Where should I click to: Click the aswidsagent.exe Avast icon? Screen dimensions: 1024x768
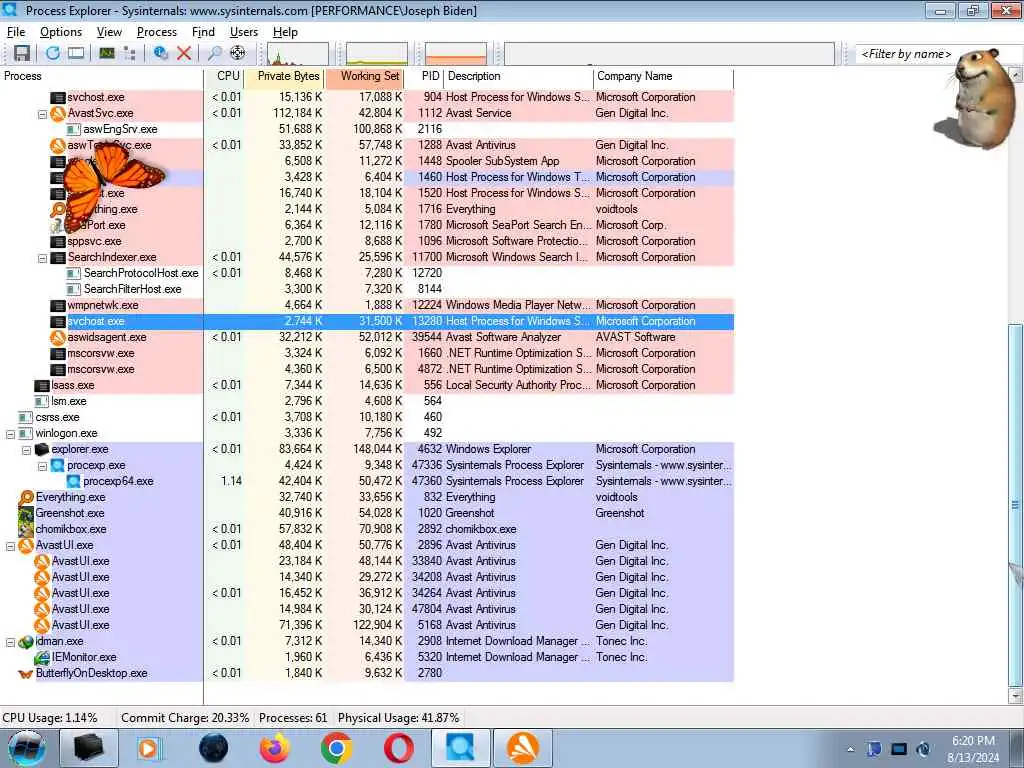(58, 338)
